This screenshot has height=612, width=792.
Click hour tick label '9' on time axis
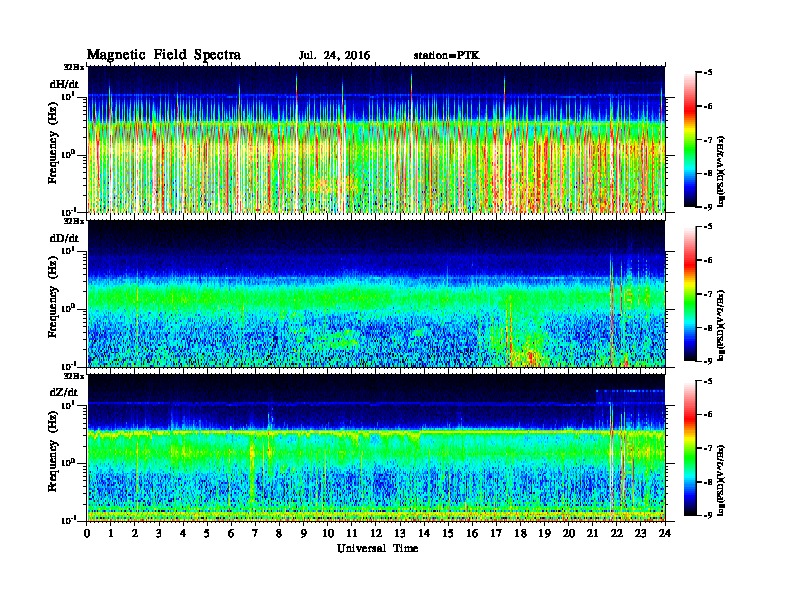304,534
